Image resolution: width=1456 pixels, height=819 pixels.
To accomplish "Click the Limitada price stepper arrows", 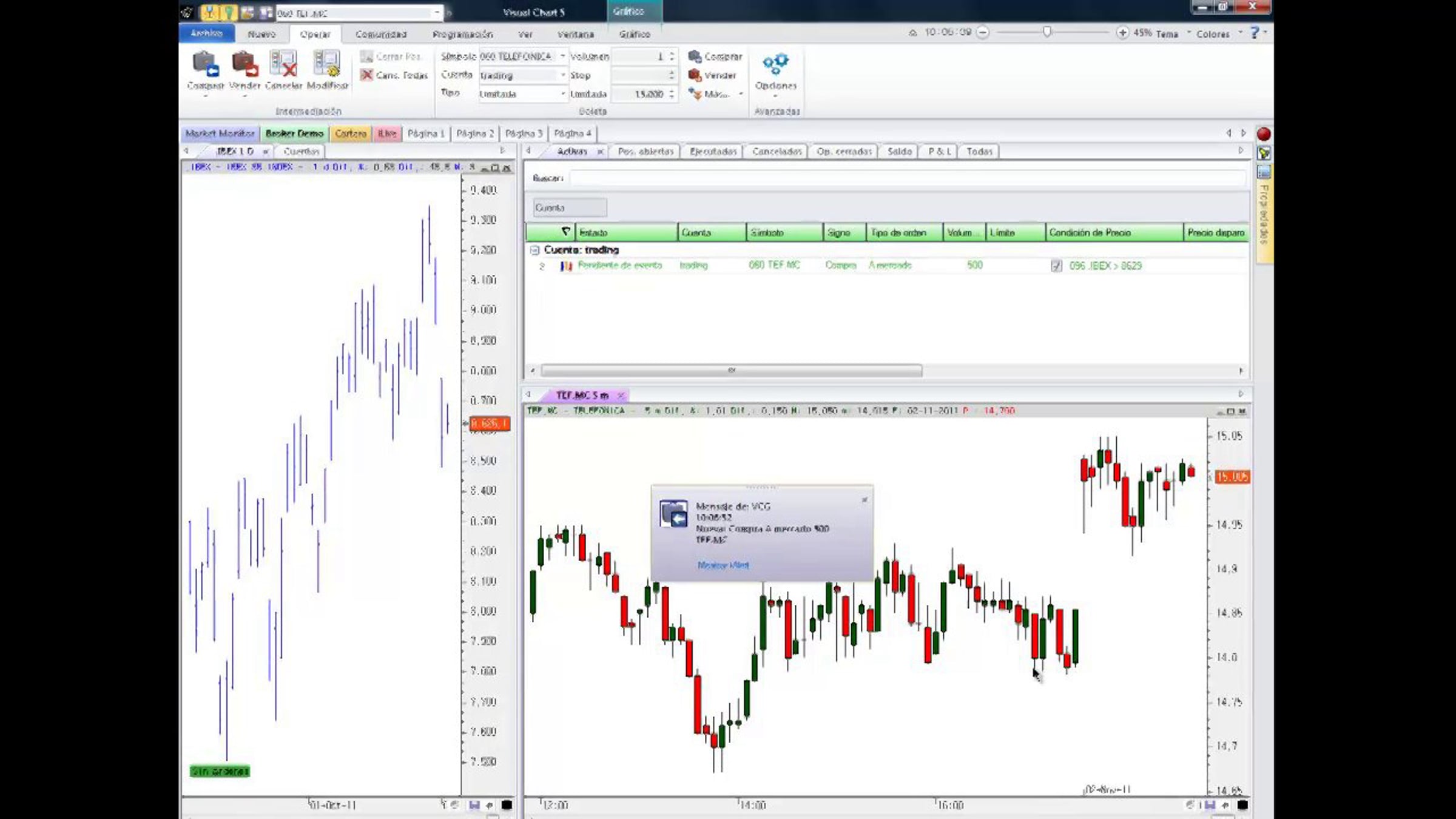I will pos(672,94).
